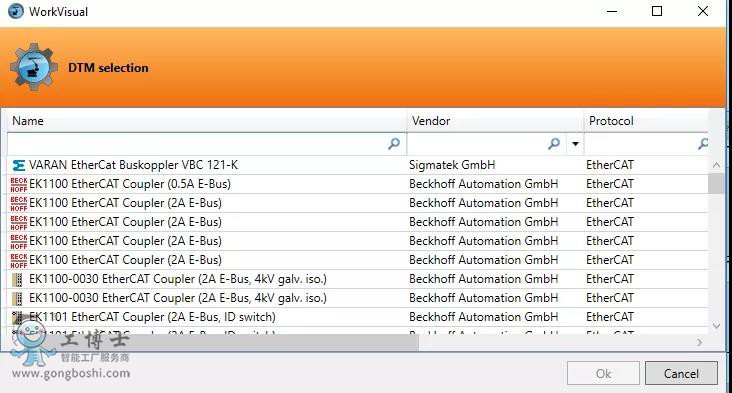The height and width of the screenshot is (393, 732).
Task: Select second EK1100-0030 EtherCAT Coupler row
Action: pyautogui.click(x=358, y=298)
